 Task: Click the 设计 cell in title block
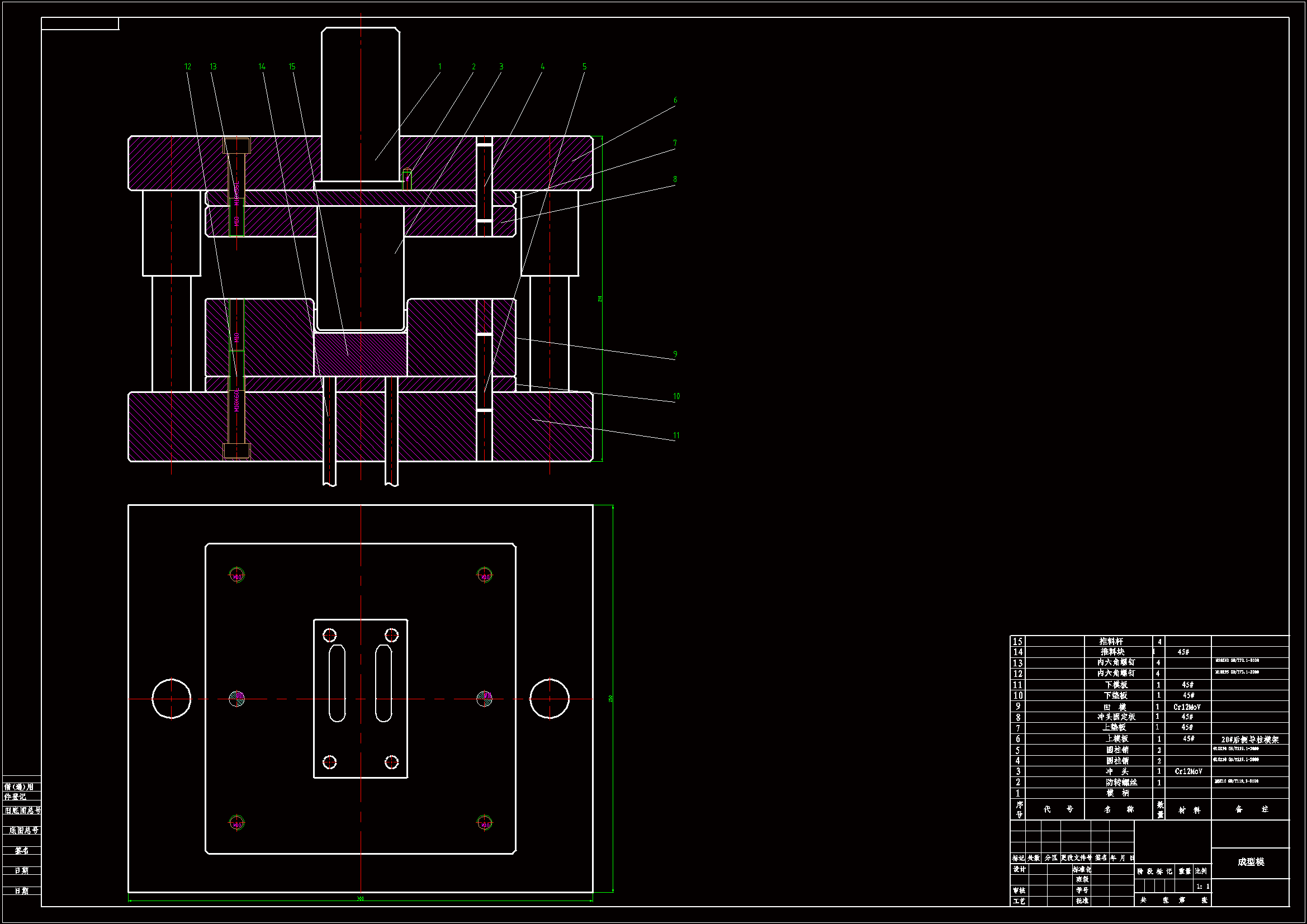click(x=1019, y=869)
